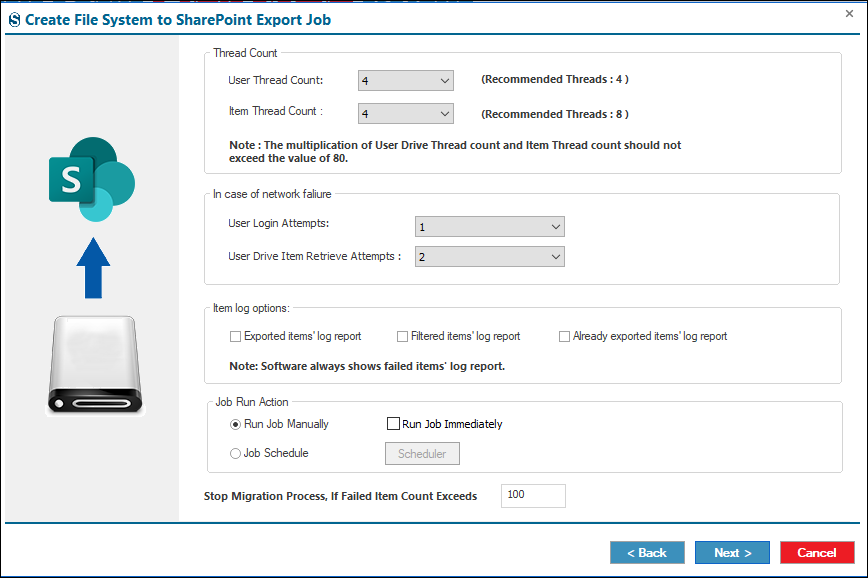Click the 'In case of network faliure' heading
This screenshot has height=578, width=868.
(272, 194)
